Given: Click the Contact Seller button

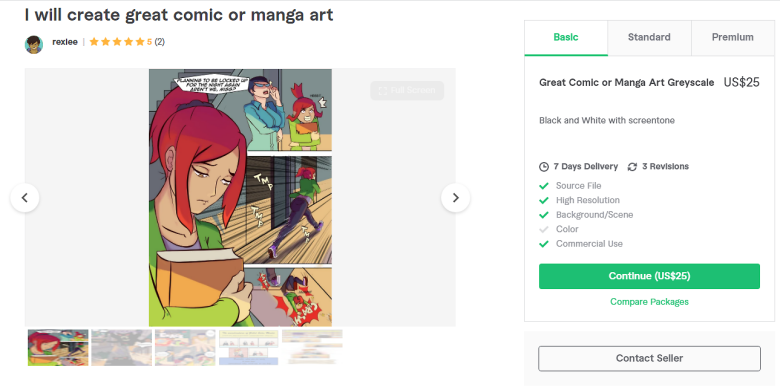Looking at the screenshot, I should pos(649,358).
